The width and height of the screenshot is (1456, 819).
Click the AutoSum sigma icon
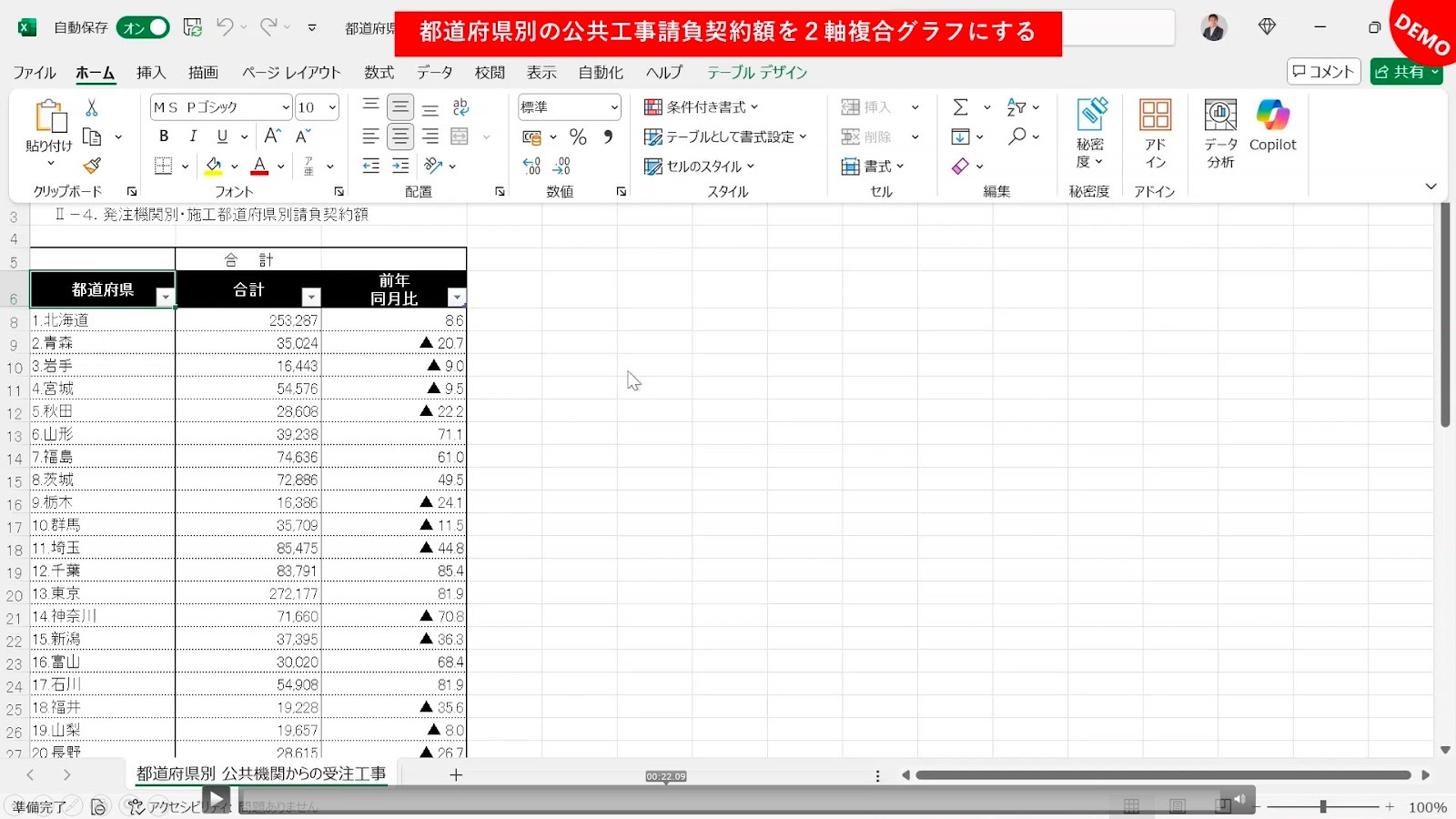[960, 107]
